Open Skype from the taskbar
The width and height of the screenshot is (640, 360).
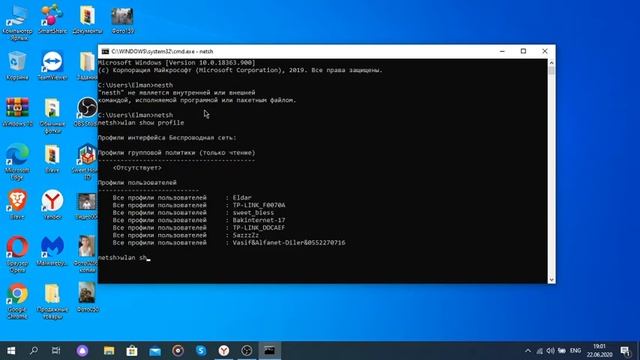click(x=201, y=351)
